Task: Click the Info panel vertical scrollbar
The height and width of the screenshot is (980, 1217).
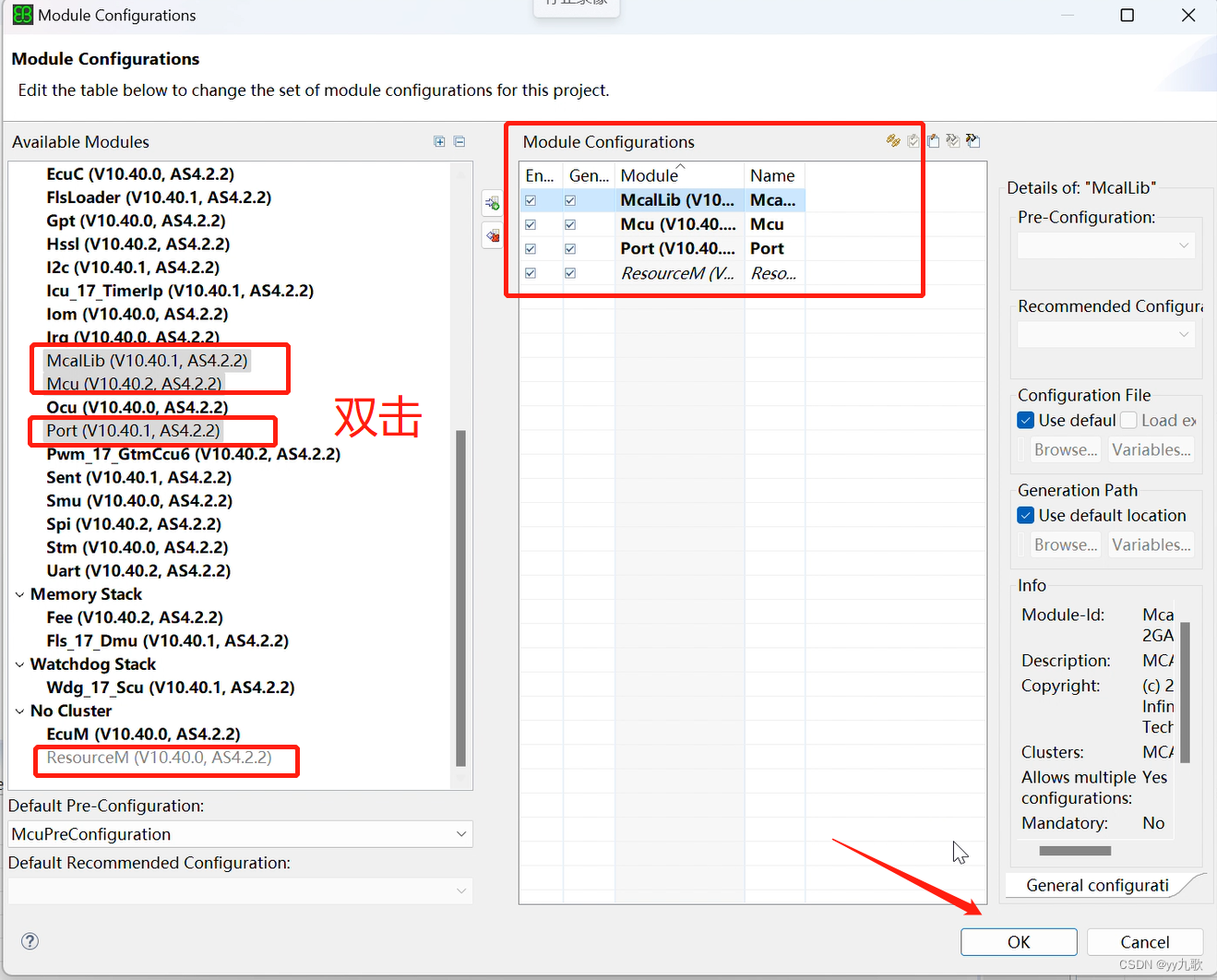Action: tap(1185, 692)
